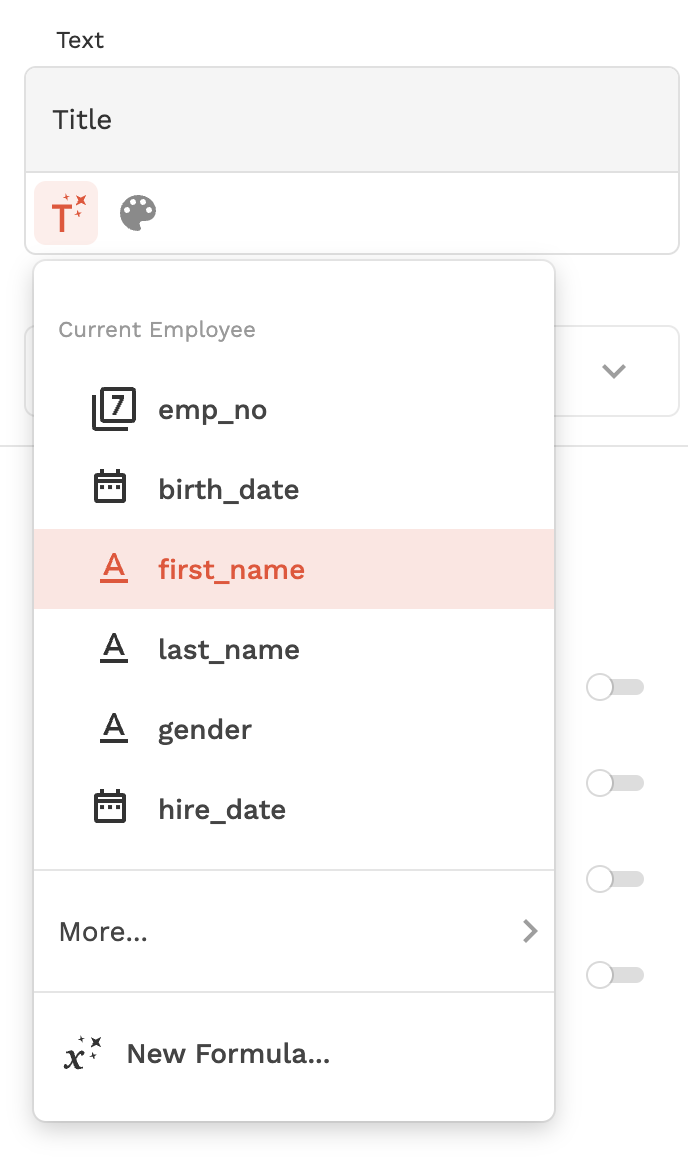Click the sparkle x formula icon
This screenshot has height=1170, width=688.
(x=82, y=1053)
